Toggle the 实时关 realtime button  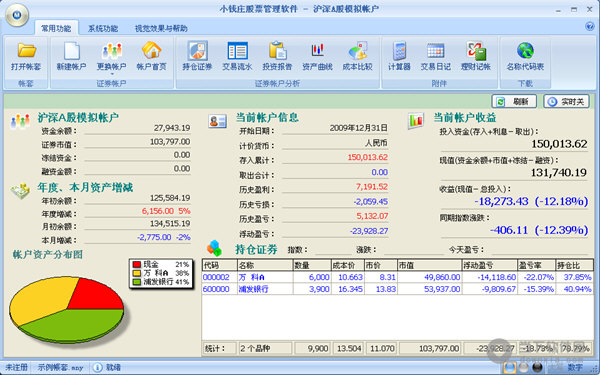pyautogui.click(x=567, y=101)
